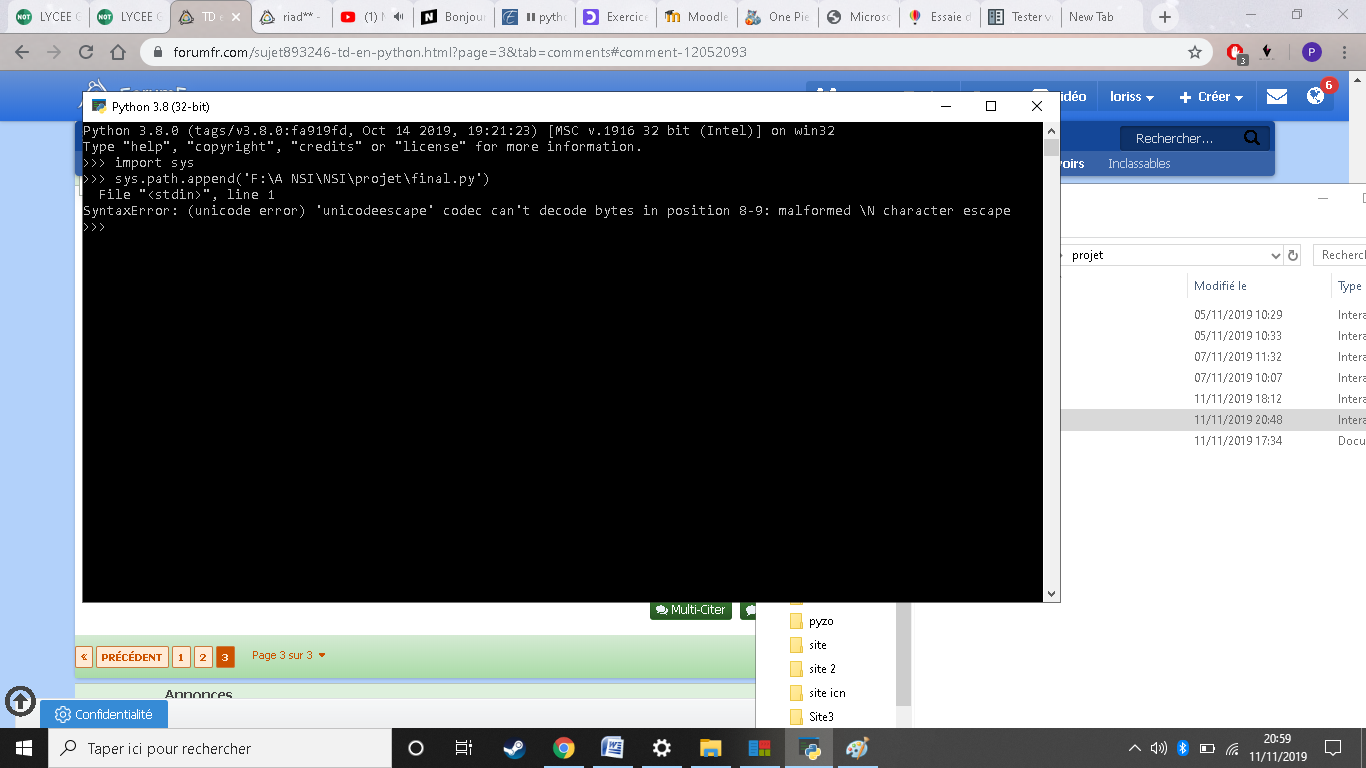Open the Confidentialité button
Viewport: 1366px width, 768px height.
[x=104, y=714]
